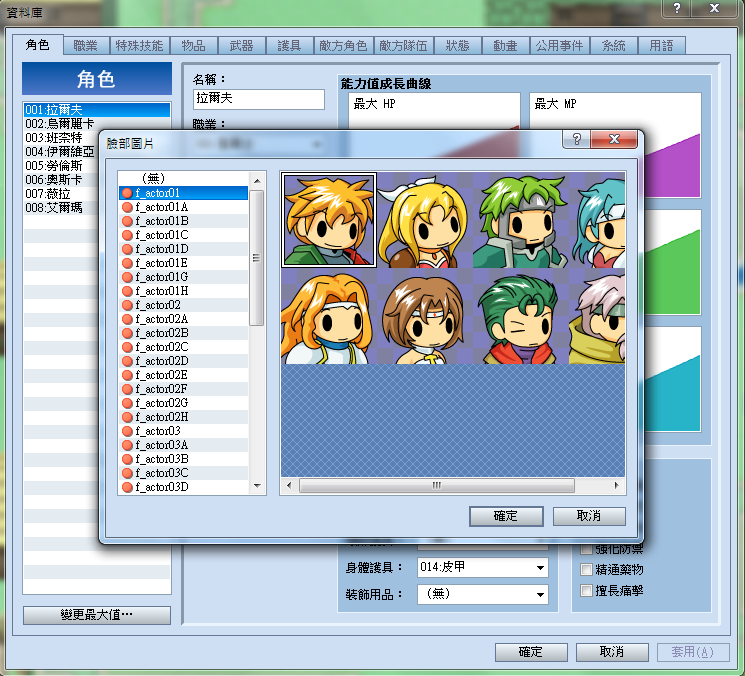The height and width of the screenshot is (676, 745).
Task: Choose the (無) none option in file list
Action: pos(183,179)
